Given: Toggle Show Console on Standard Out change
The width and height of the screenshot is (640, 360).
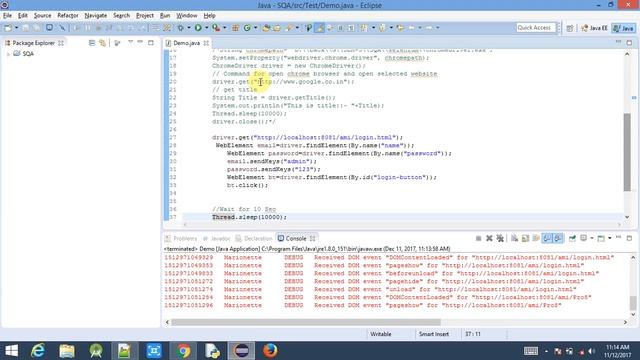Looking at the screenshot, I should click(547, 238).
